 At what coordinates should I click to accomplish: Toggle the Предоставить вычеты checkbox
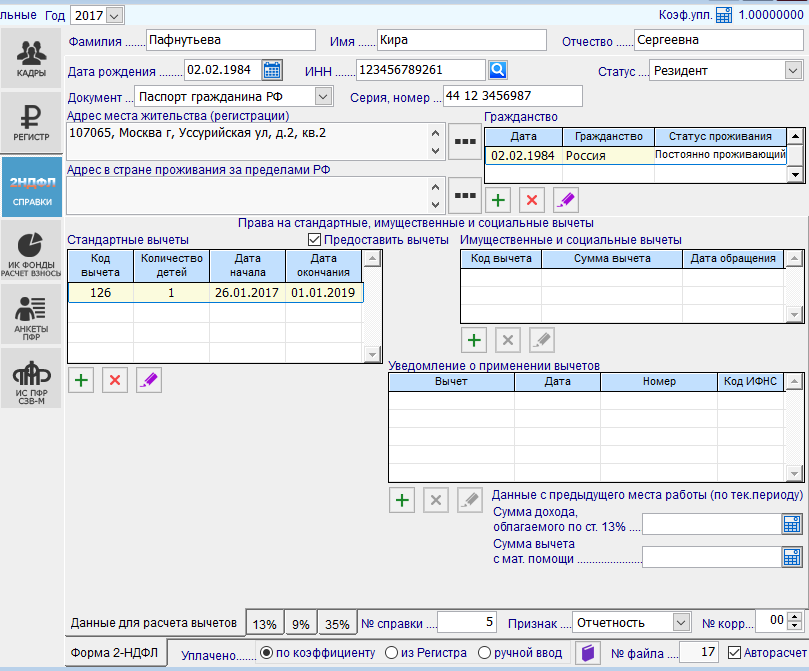coord(314,240)
